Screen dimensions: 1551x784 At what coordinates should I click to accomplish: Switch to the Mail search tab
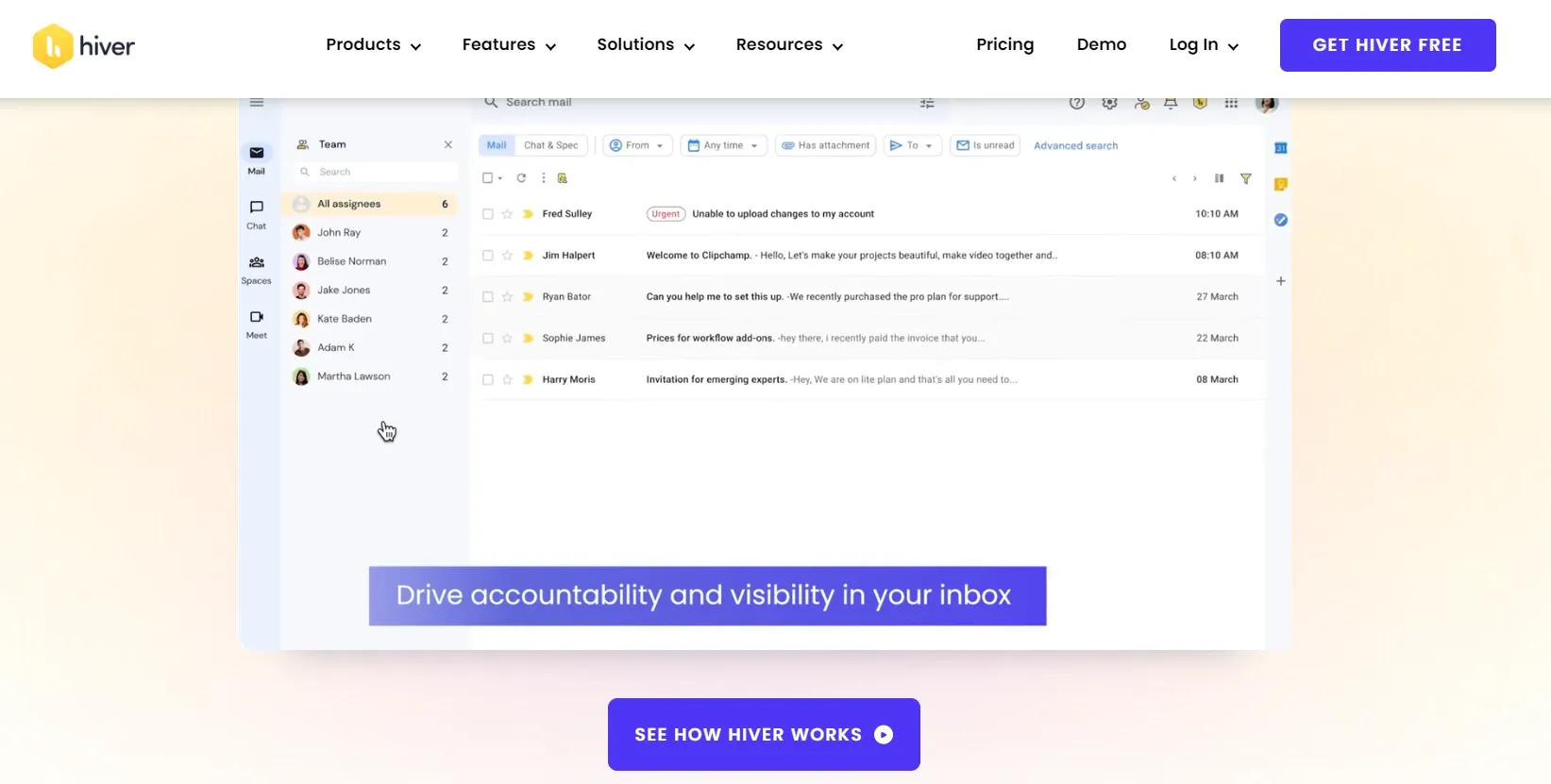[x=497, y=145]
